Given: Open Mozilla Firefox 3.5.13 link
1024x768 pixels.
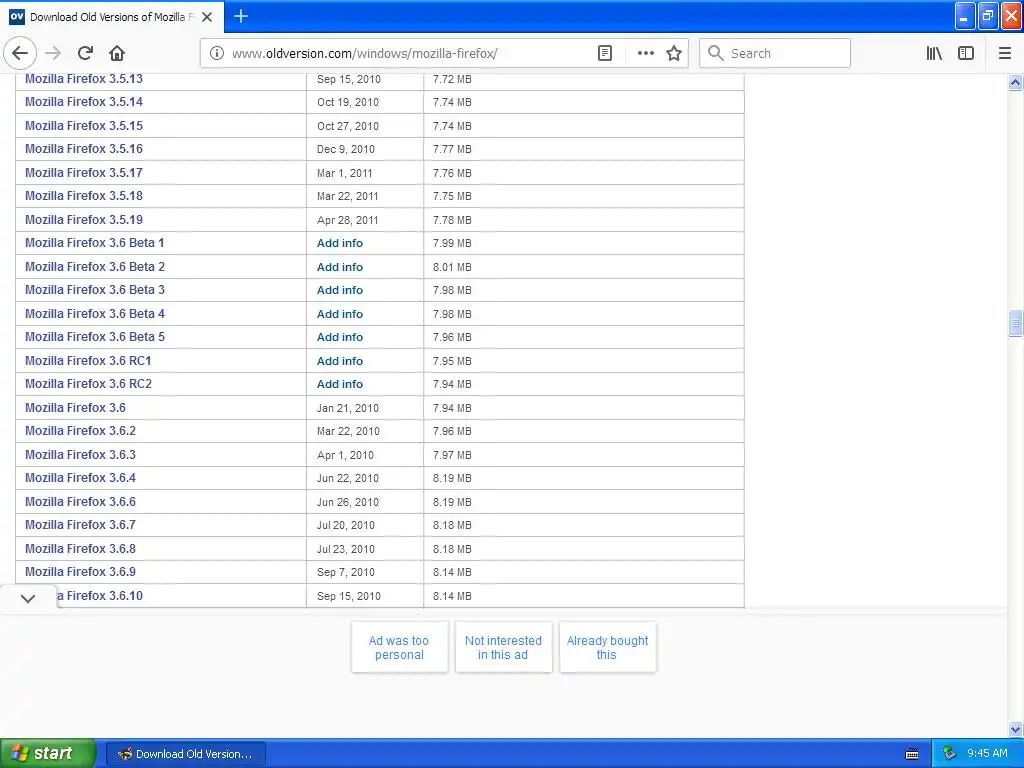Looking at the screenshot, I should click(84, 79).
